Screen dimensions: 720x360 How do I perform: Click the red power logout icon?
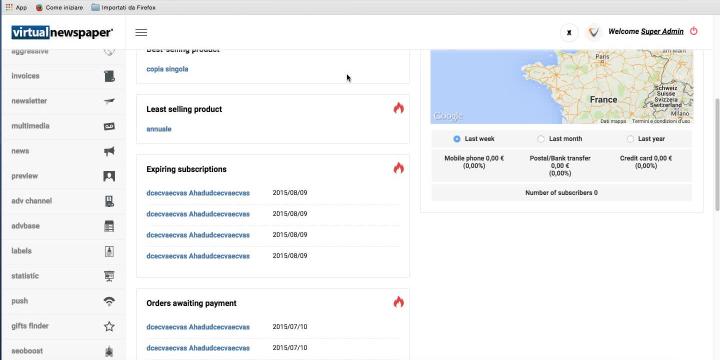point(694,31)
